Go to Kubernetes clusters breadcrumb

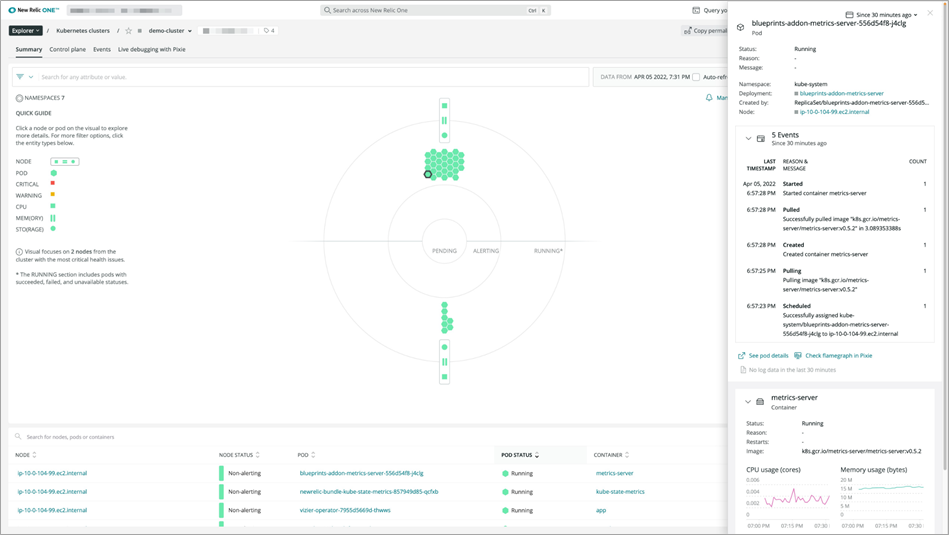pyautogui.click(x=83, y=31)
